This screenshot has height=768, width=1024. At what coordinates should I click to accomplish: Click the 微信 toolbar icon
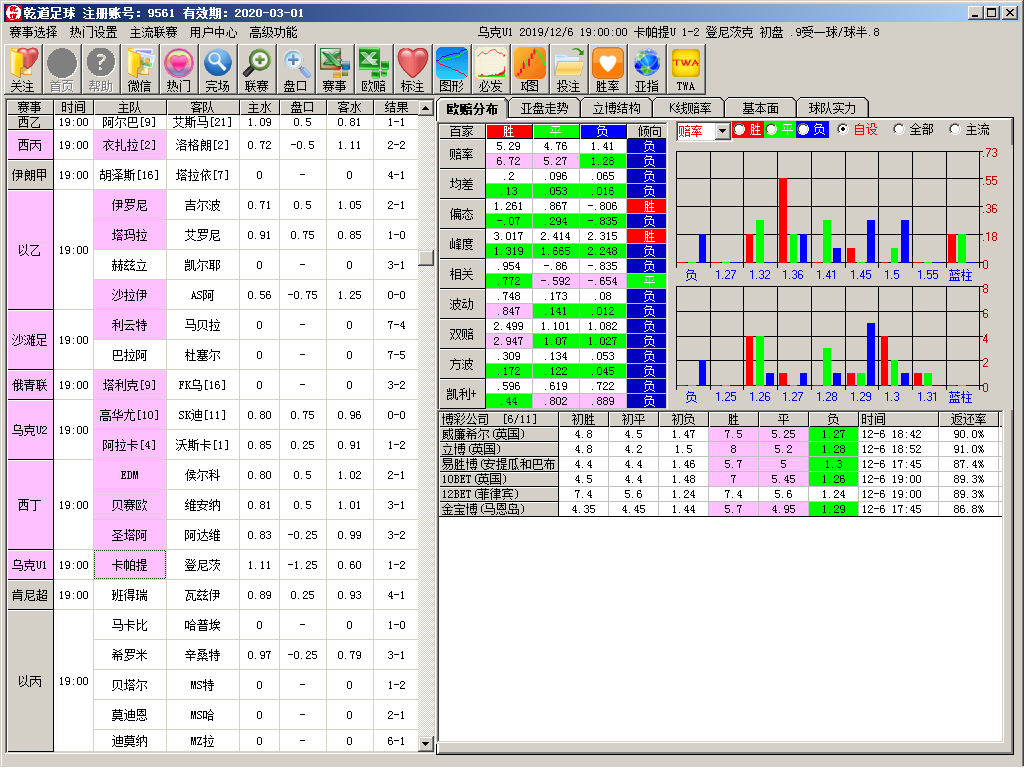point(139,69)
